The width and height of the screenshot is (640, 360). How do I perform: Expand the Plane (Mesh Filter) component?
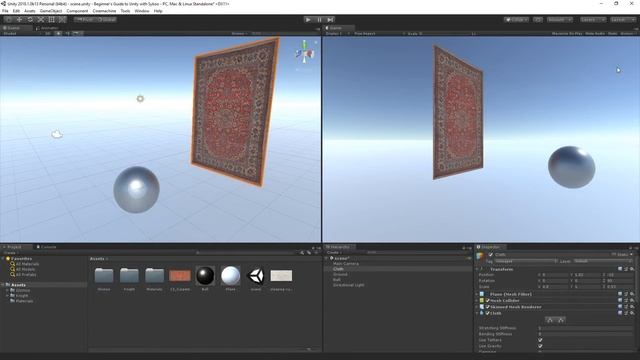point(477,294)
